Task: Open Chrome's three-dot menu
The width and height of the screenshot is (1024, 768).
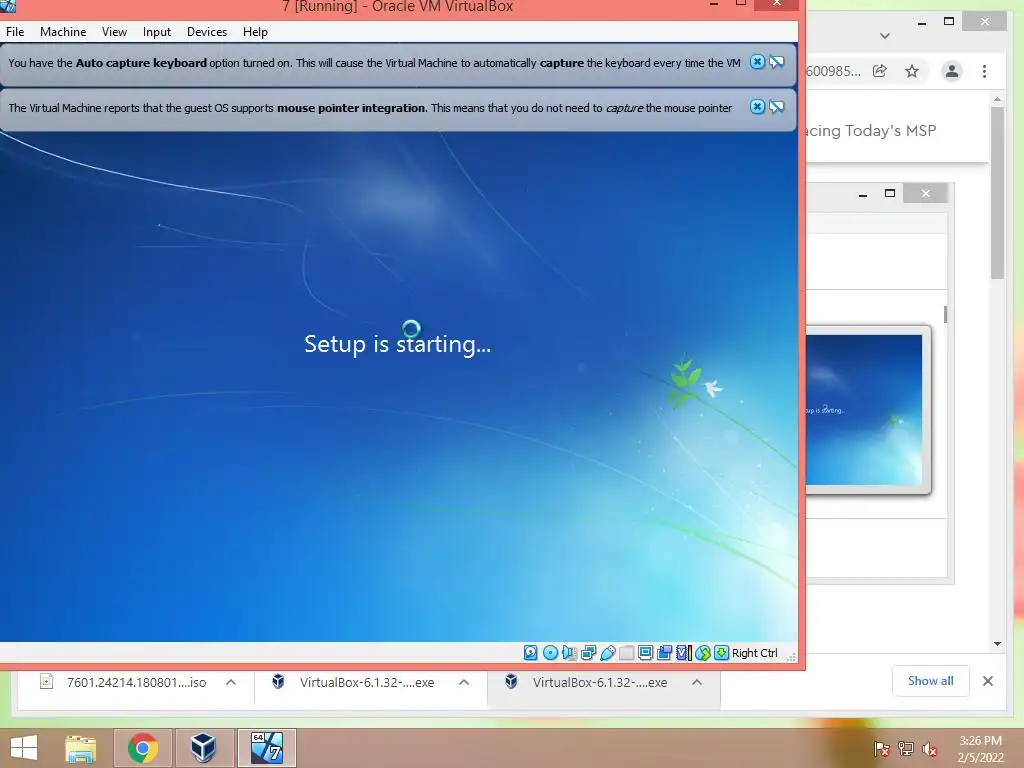Action: (984, 71)
